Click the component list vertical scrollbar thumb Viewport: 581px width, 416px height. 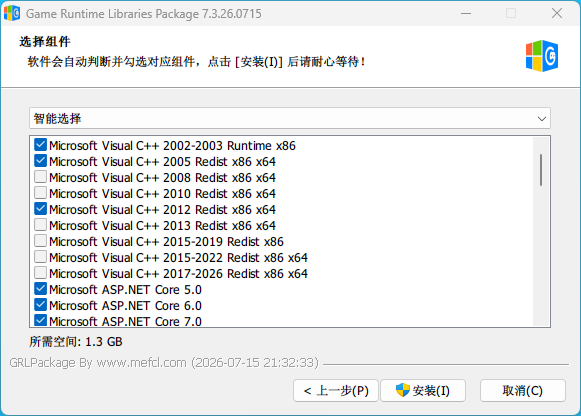coord(541,170)
